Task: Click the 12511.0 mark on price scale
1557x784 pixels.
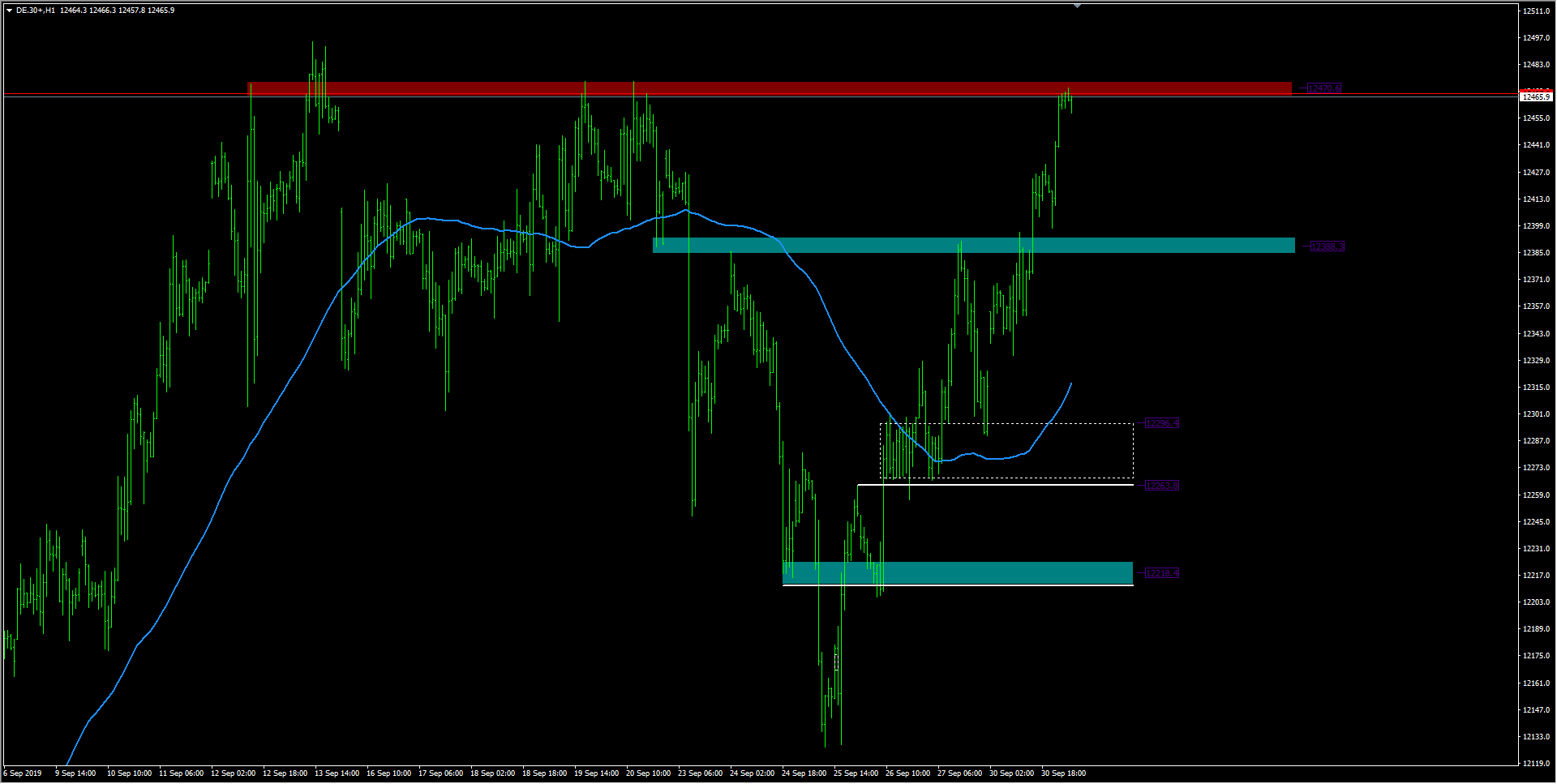Action: (x=1536, y=11)
